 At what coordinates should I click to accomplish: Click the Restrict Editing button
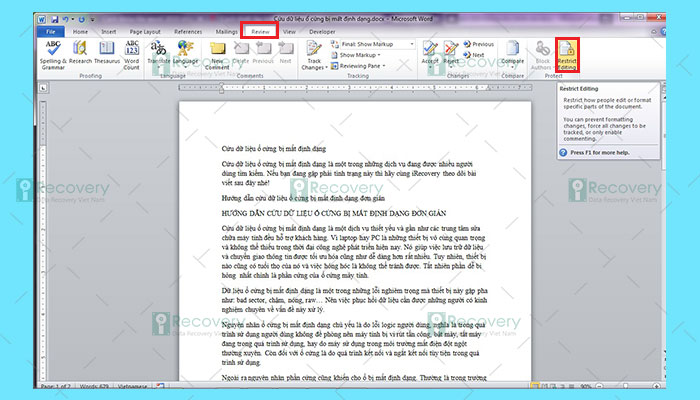pyautogui.click(x=567, y=55)
